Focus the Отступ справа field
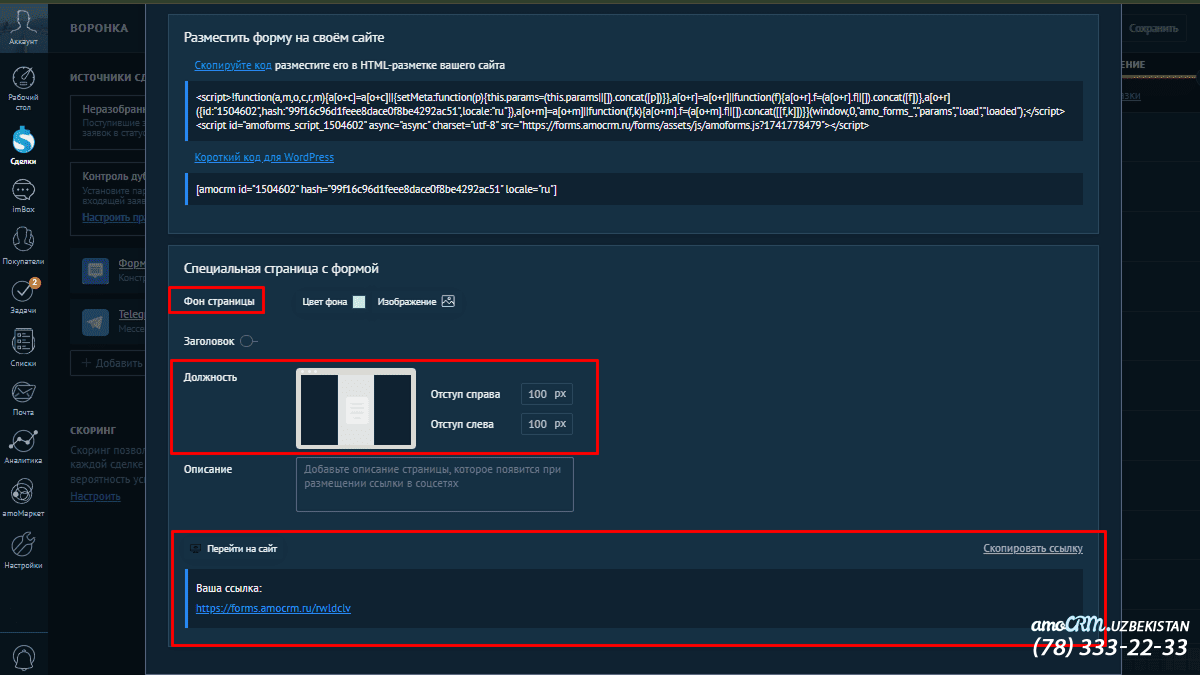Screen dimensions: 1200x675 point(546,394)
